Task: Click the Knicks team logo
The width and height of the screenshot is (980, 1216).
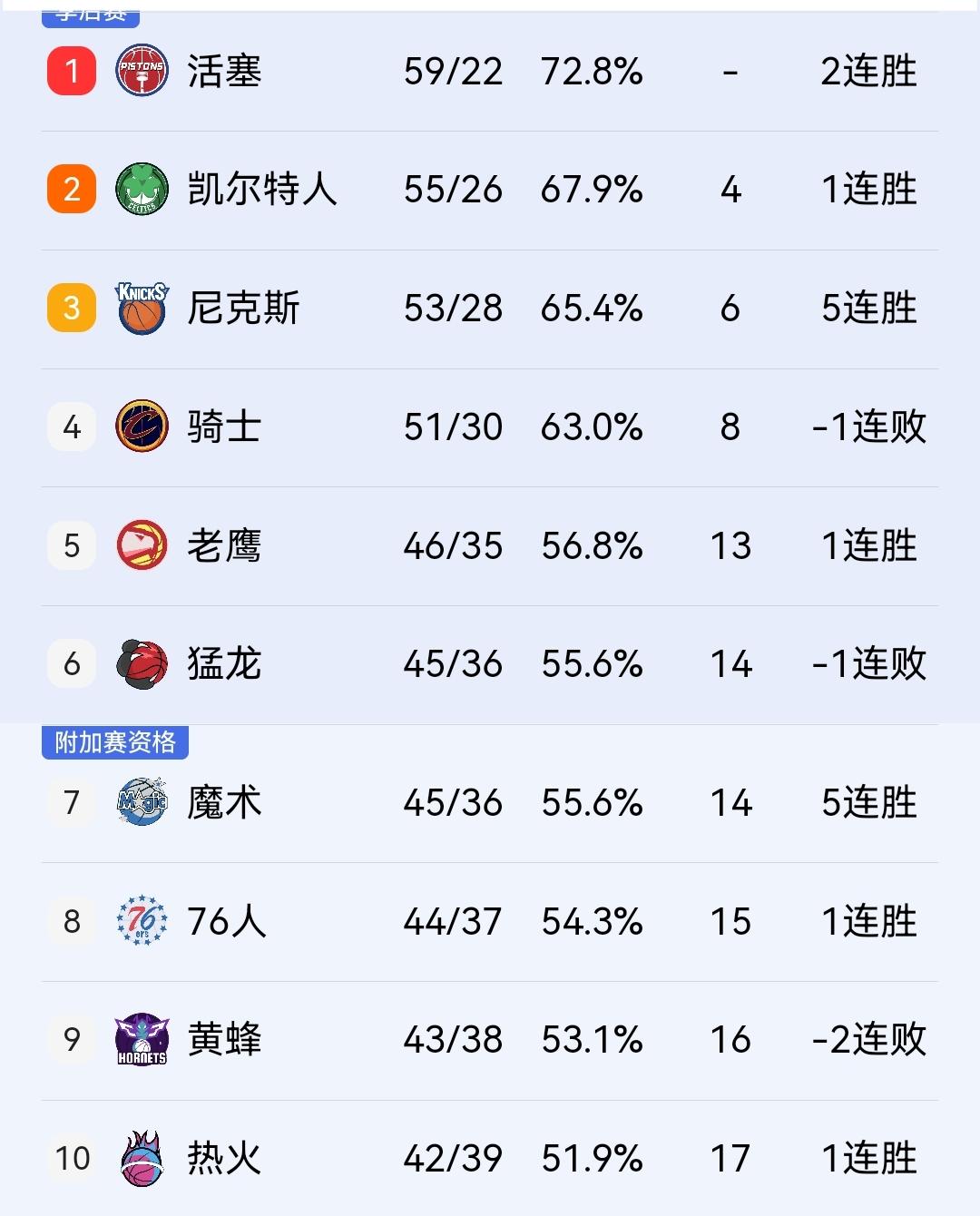Action: click(x=142, y=309)
